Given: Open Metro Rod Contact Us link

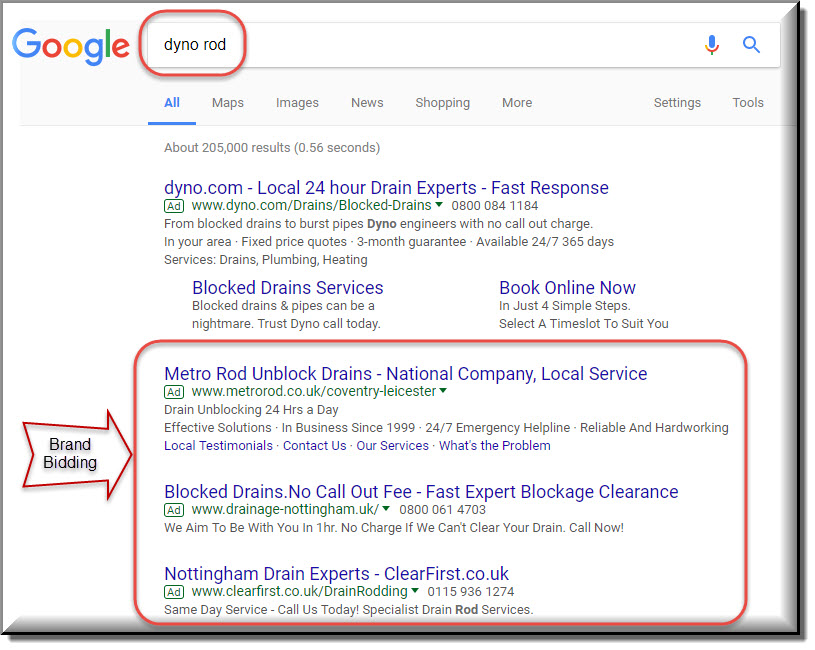Looking at the screenshot, I should point(314,446).
